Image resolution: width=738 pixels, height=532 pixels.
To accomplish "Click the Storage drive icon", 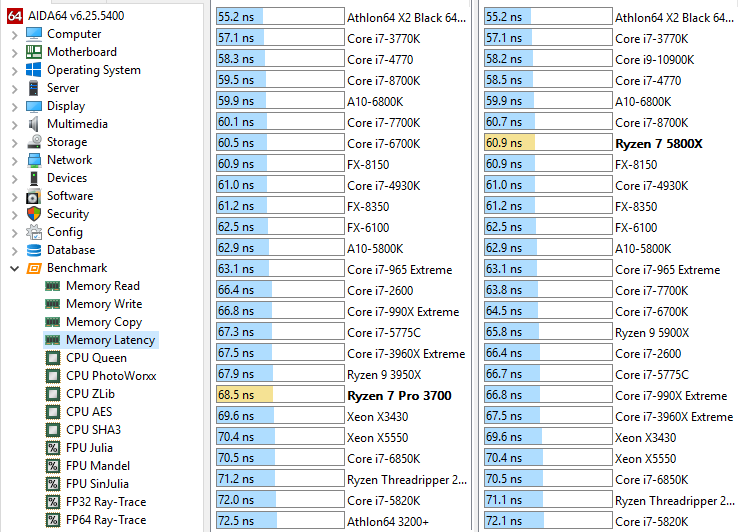I will 34,142.
